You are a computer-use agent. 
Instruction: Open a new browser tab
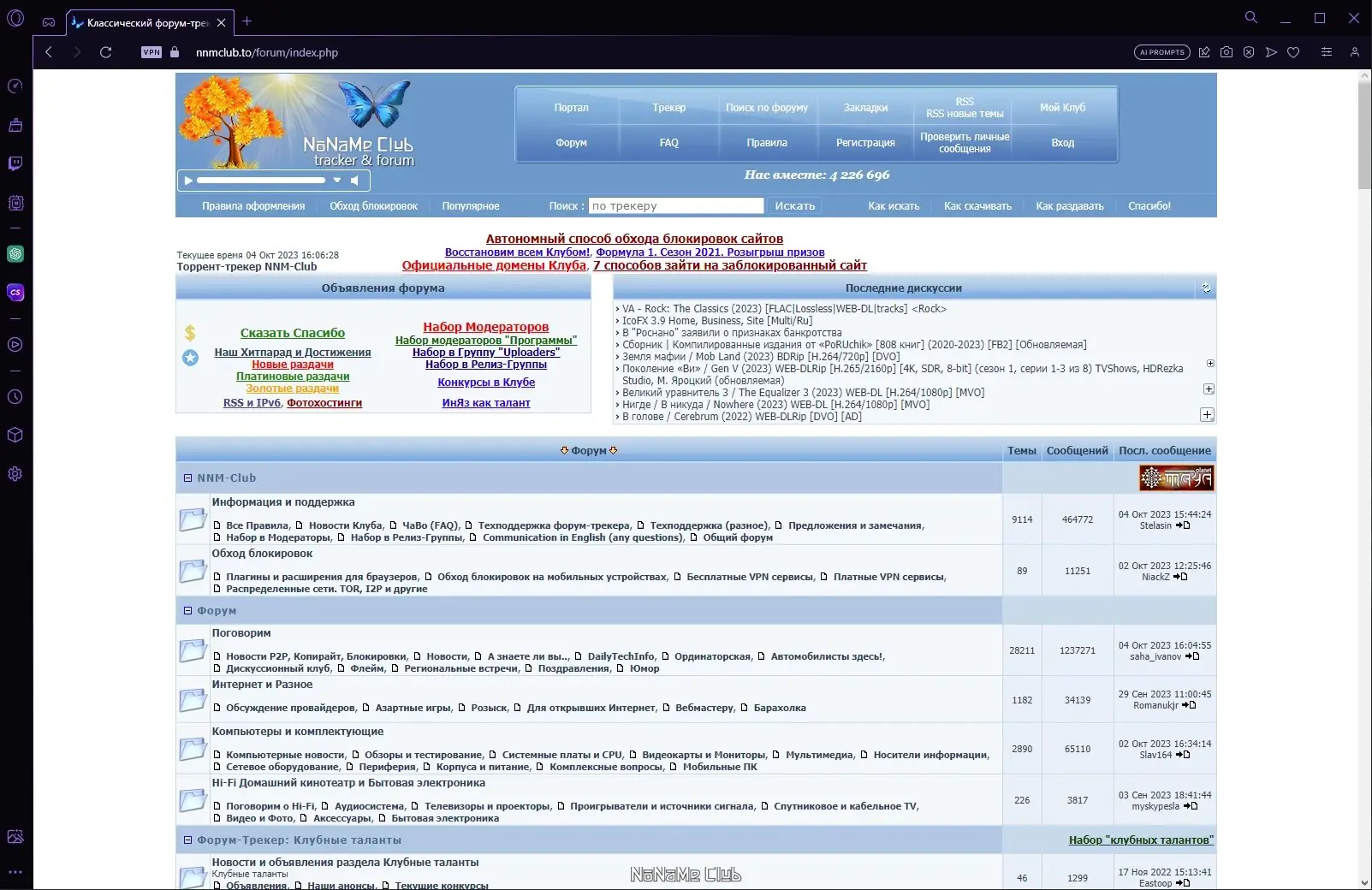247,21
